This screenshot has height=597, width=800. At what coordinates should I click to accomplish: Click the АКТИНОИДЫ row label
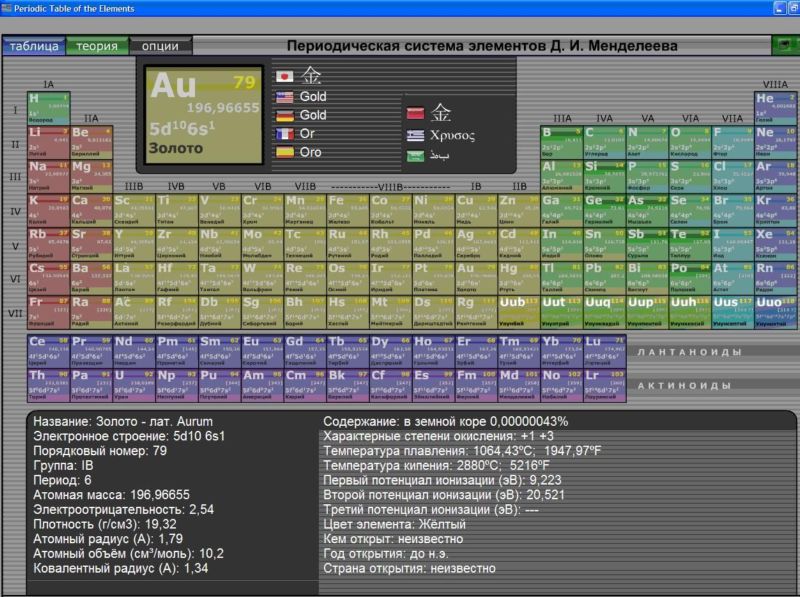pos(685,386)
